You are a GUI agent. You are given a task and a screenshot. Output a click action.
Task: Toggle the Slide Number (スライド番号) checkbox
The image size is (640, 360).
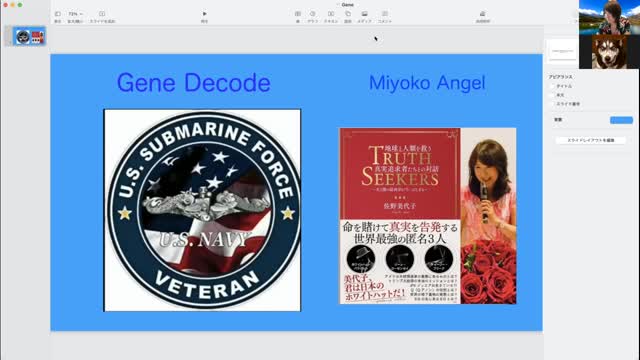point(553,104)
